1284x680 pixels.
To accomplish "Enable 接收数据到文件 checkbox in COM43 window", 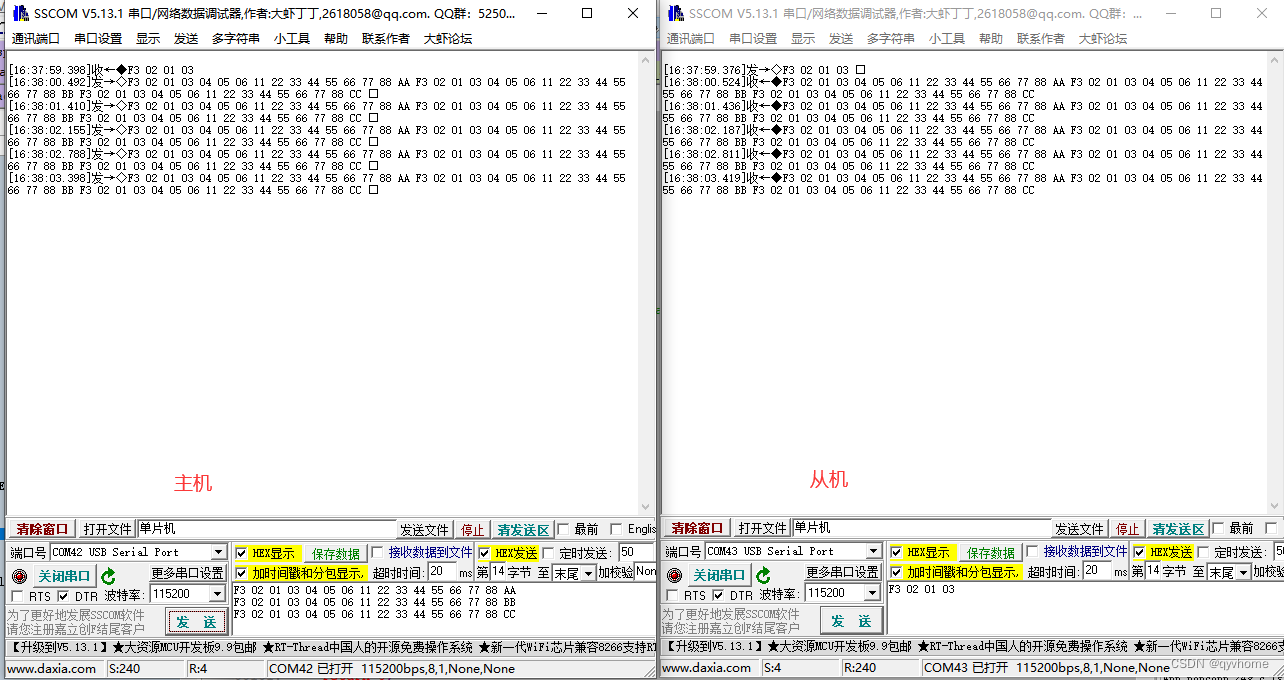I will 1032,552.
